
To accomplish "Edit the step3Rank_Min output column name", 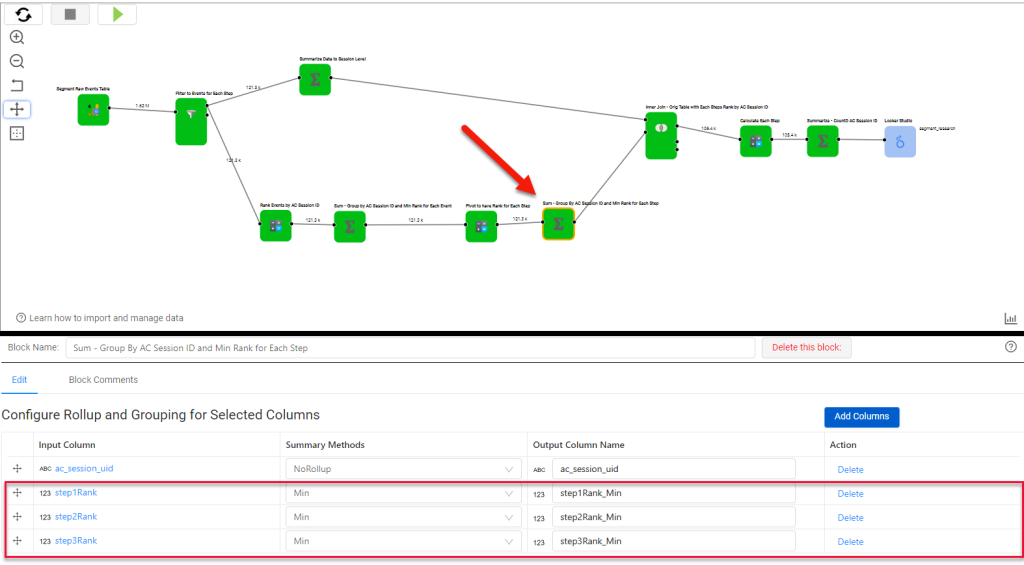I will [x=673, y=541].
